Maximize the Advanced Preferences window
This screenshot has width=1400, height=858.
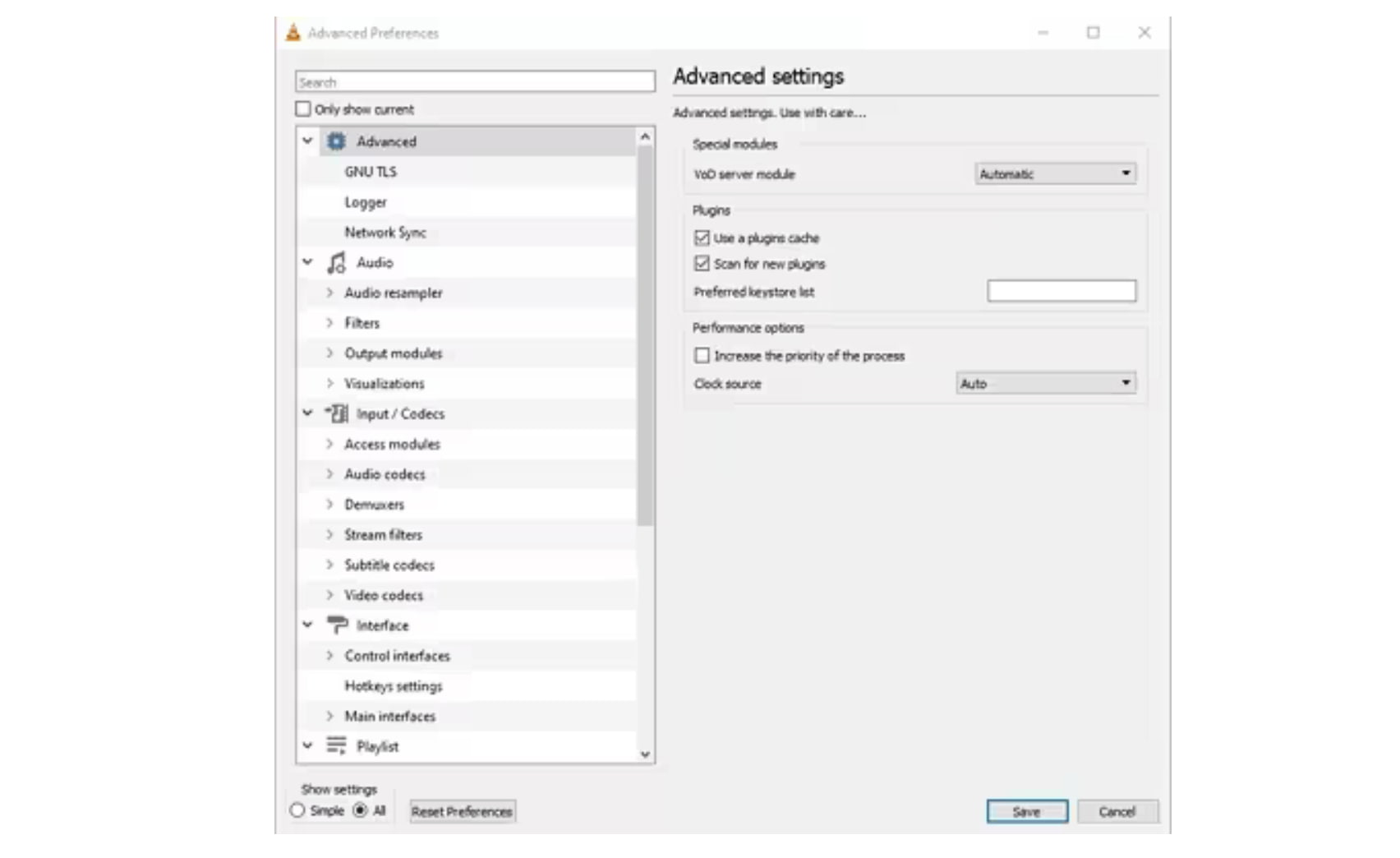click(x=1093, y=33)
